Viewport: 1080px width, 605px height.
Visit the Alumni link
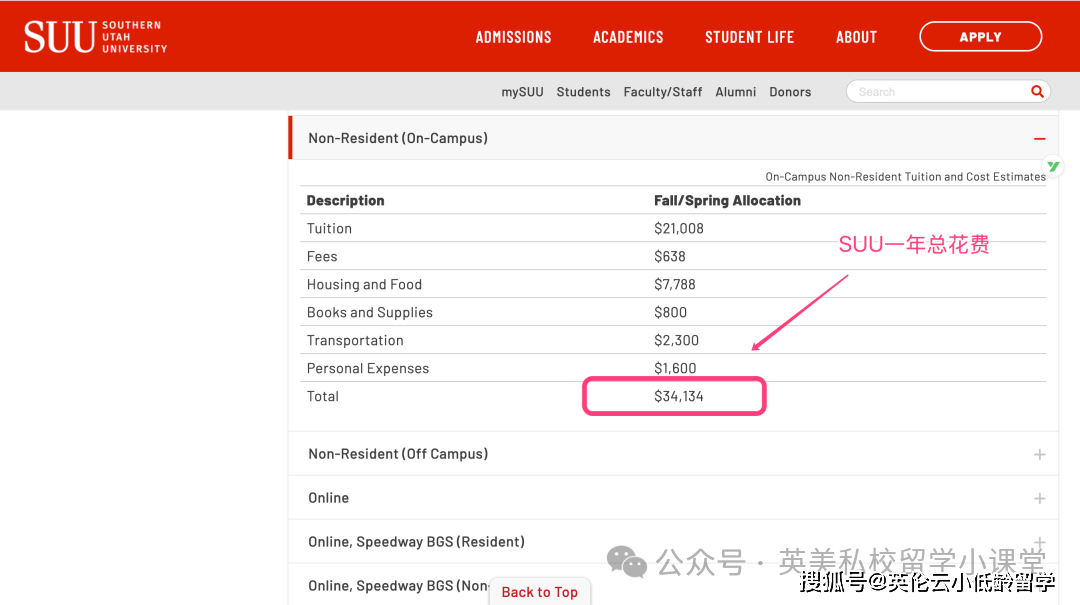(735, 92)
